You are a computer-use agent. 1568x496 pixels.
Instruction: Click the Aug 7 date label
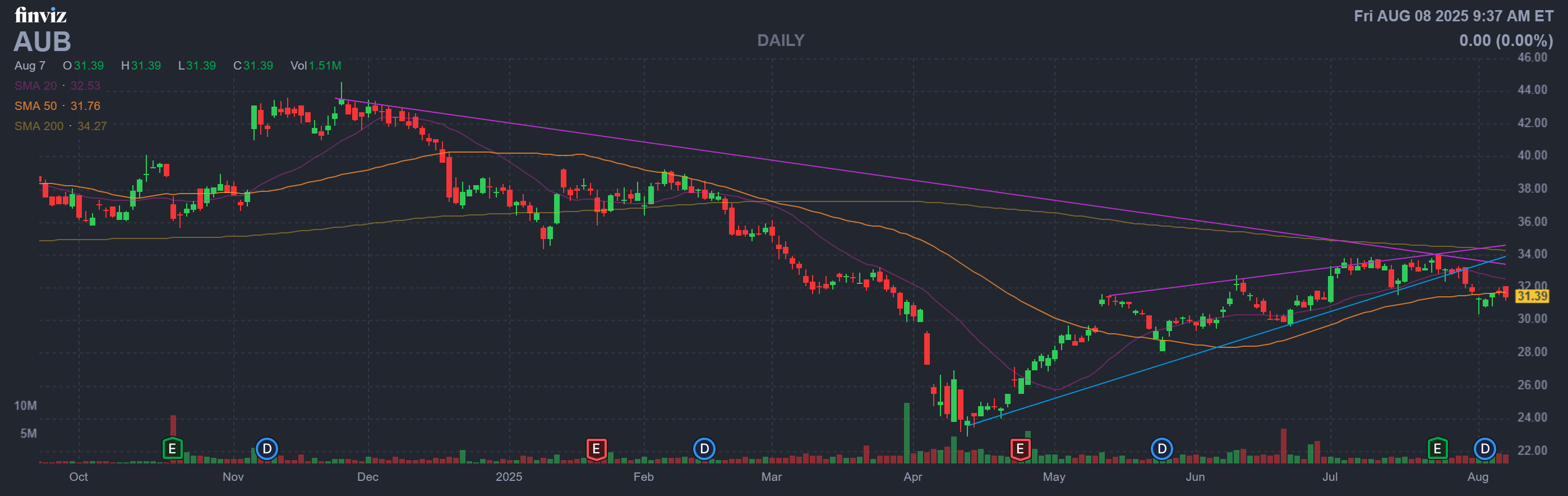[30, 66]
